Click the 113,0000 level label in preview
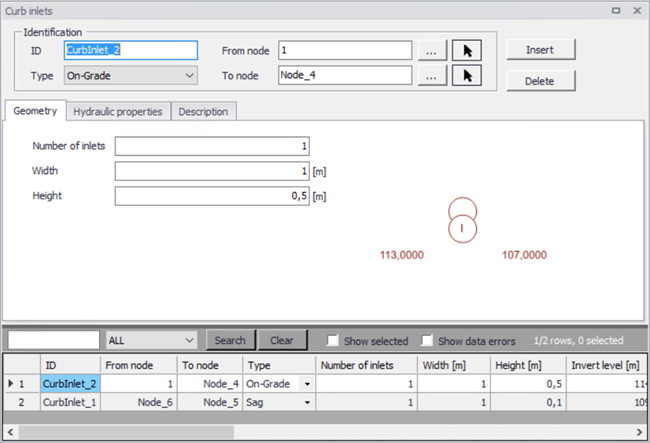The image size is (650, 443). [402, 255]
